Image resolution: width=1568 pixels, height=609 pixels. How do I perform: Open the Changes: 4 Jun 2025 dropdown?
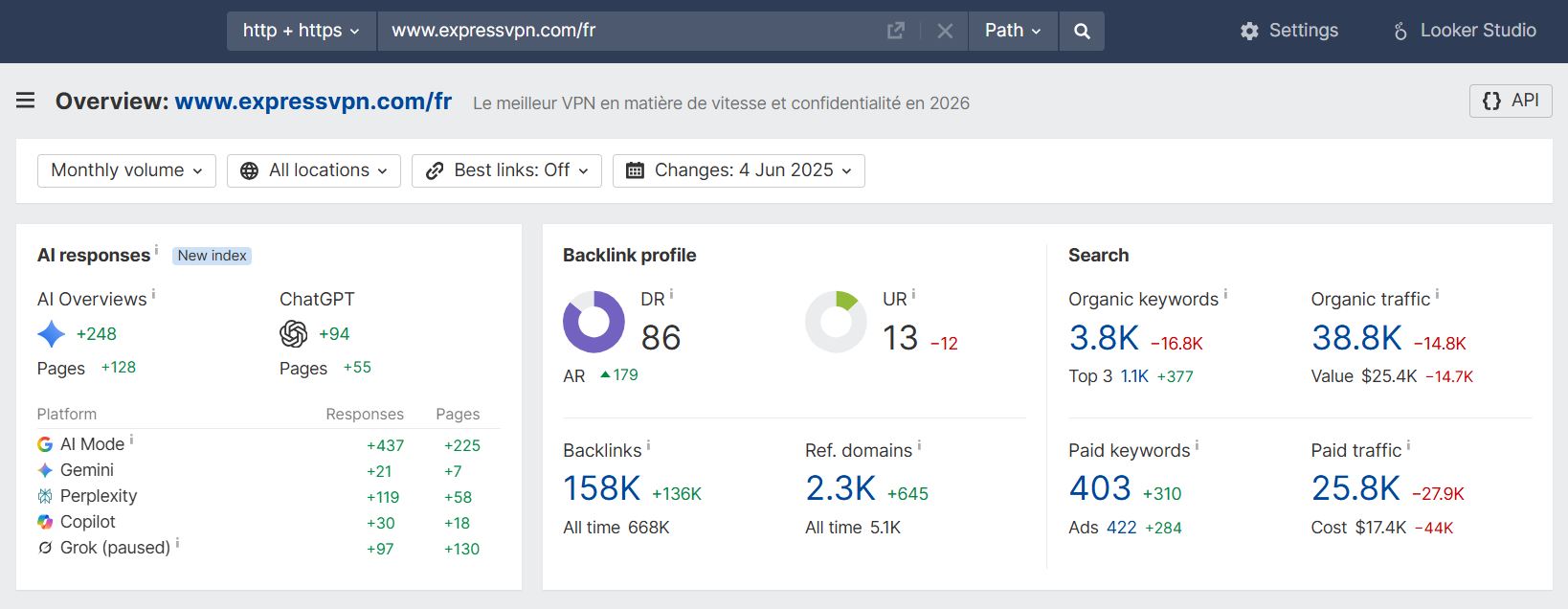(739, 170)
